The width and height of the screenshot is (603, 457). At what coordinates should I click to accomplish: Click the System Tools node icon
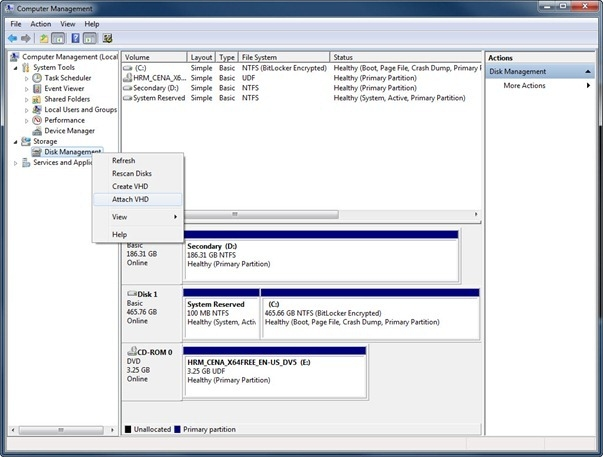coord(26,68)
